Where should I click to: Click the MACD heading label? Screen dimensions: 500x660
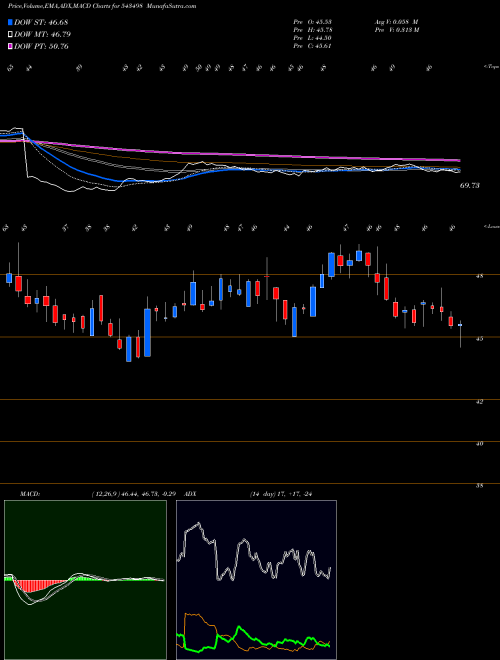(29, 494)
